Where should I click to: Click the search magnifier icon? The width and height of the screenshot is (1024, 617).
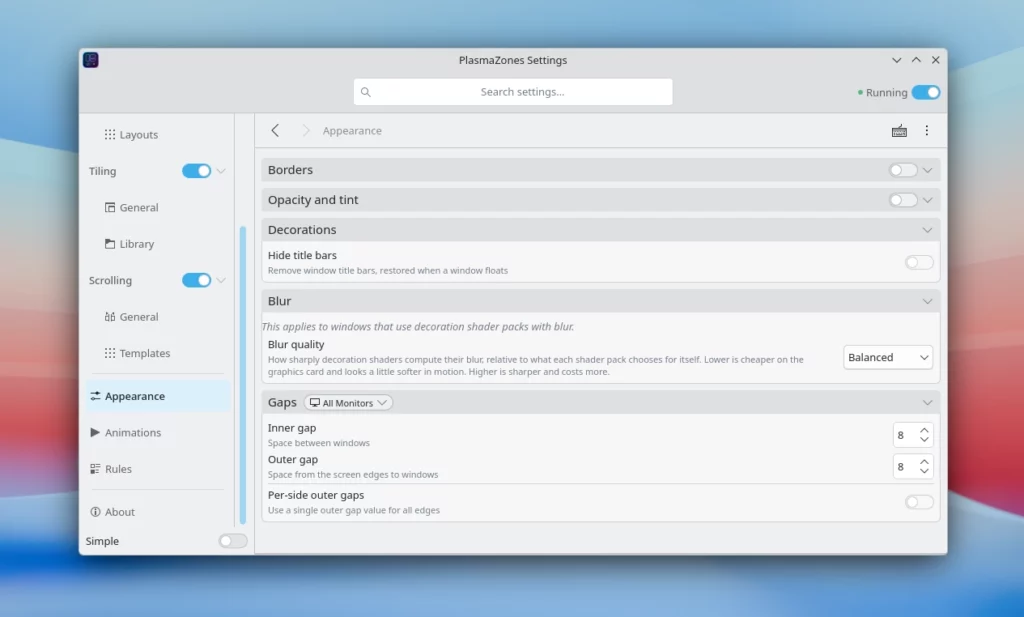pos(366,92)
